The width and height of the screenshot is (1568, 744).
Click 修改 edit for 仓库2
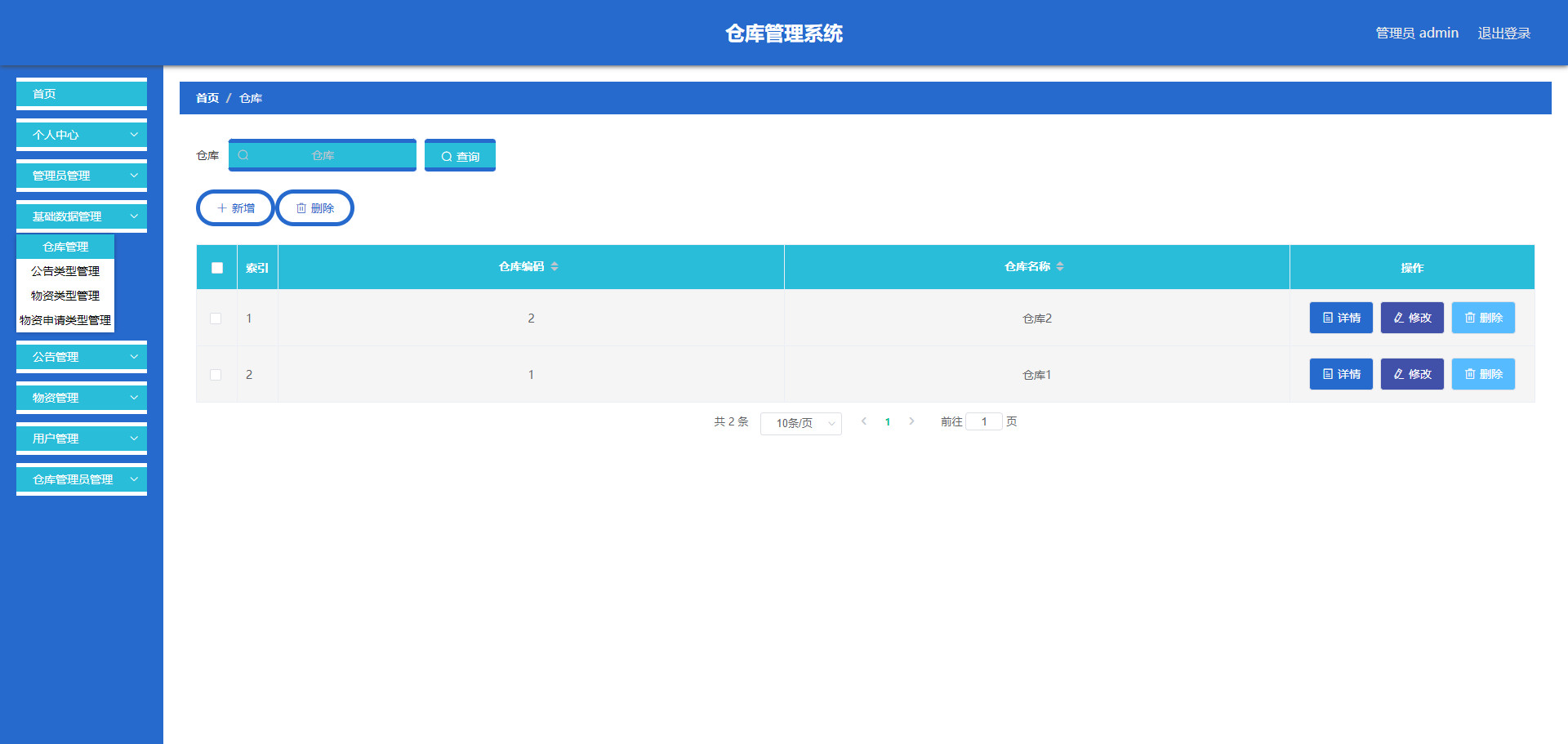(1412, 318)
